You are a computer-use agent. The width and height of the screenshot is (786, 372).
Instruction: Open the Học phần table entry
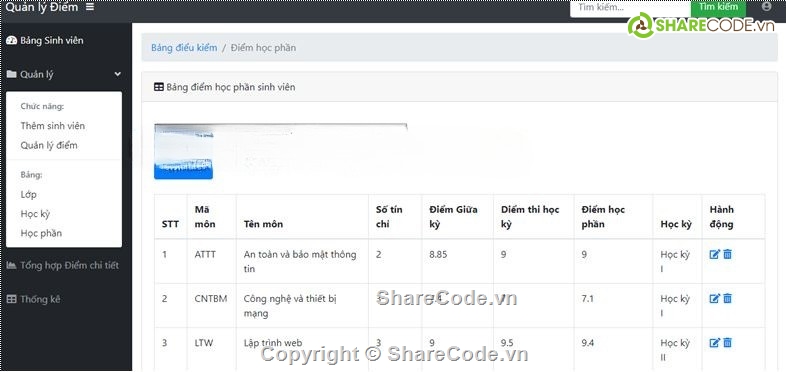pyautogui.click(x=41, y=233)
